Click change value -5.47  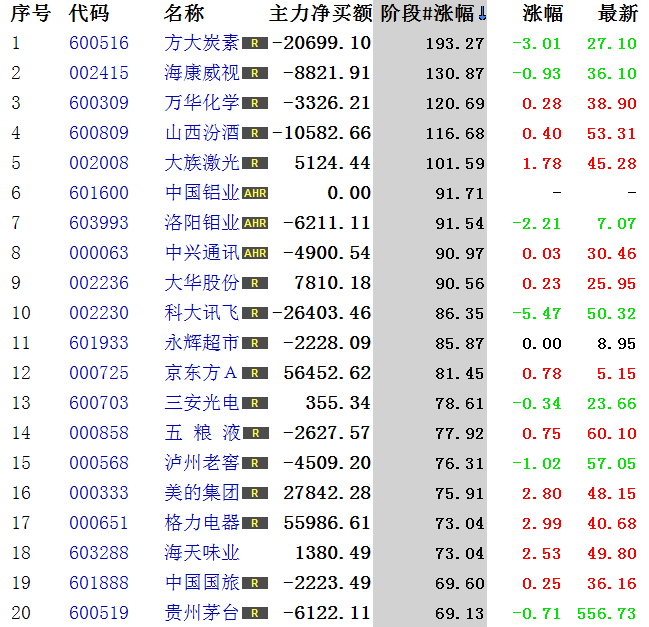[x=537, y=314]
